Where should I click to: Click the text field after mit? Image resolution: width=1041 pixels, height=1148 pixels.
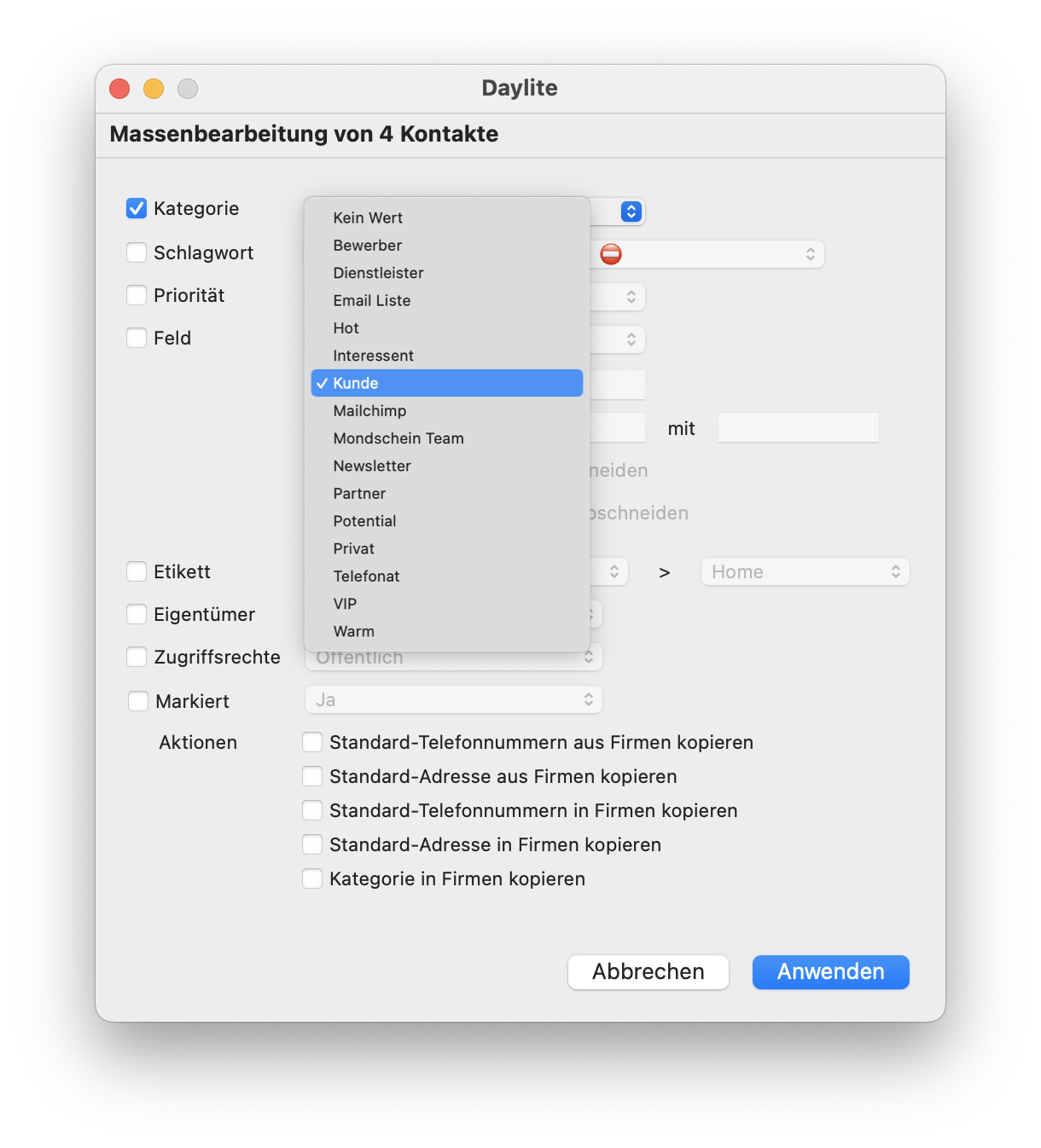coord(799,427)
